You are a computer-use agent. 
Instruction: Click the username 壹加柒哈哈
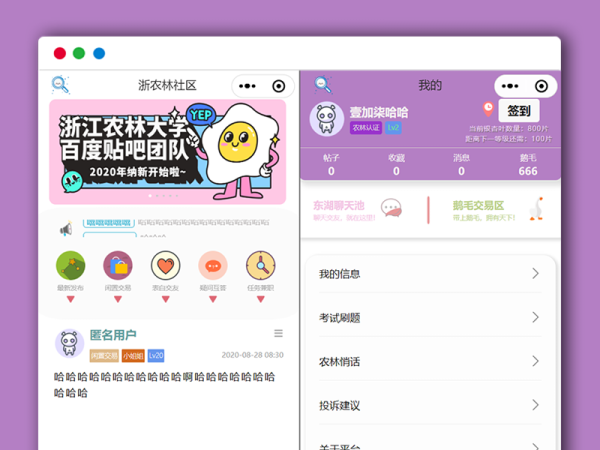tap(379, 112)
